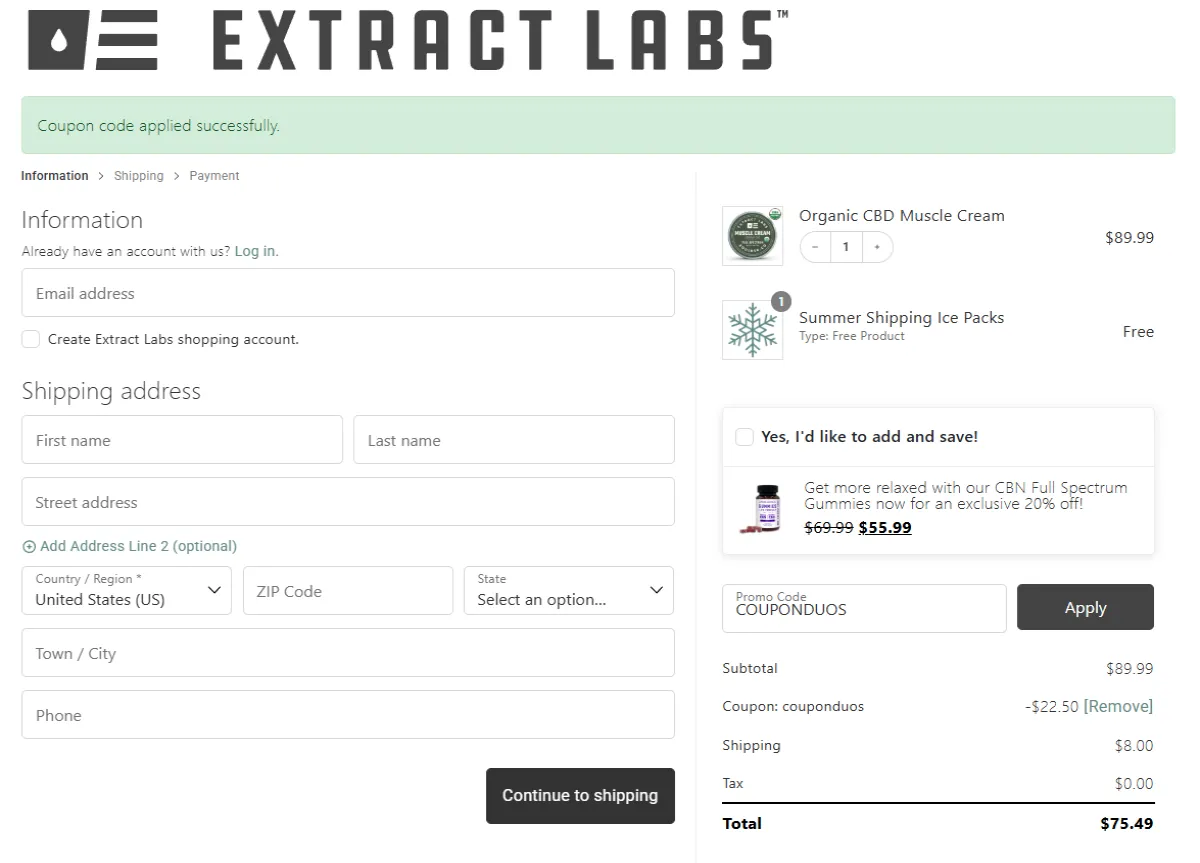
Task: Focus the Email address field
Action: (x=348, y=293)
